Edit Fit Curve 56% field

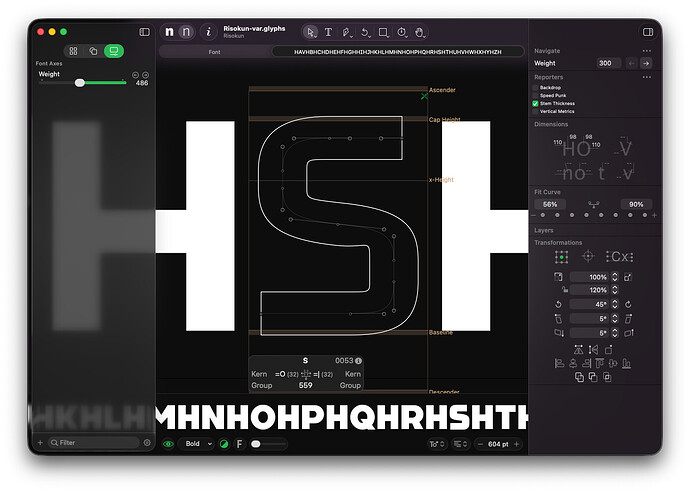pos(550,204)
